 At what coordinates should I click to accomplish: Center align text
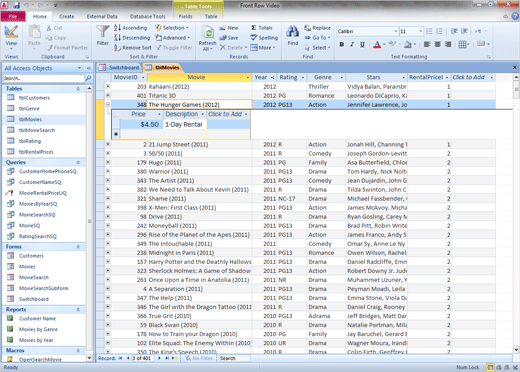tap(437, 44)
